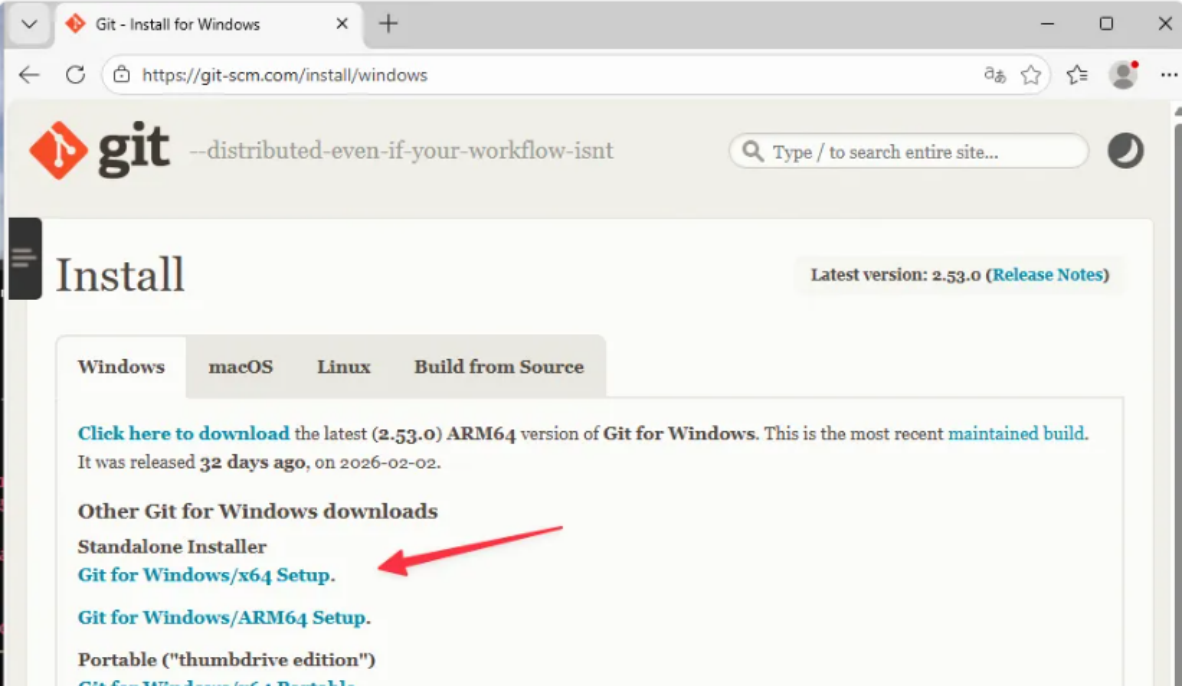1183x686 pixels.
Task: Expand the tab search chevron
Action: tap(29, 24)
